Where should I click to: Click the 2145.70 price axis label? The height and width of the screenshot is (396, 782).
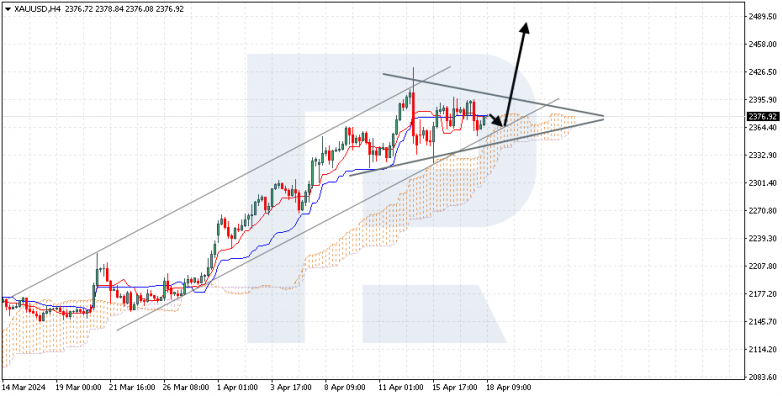[x=763, y=321]
